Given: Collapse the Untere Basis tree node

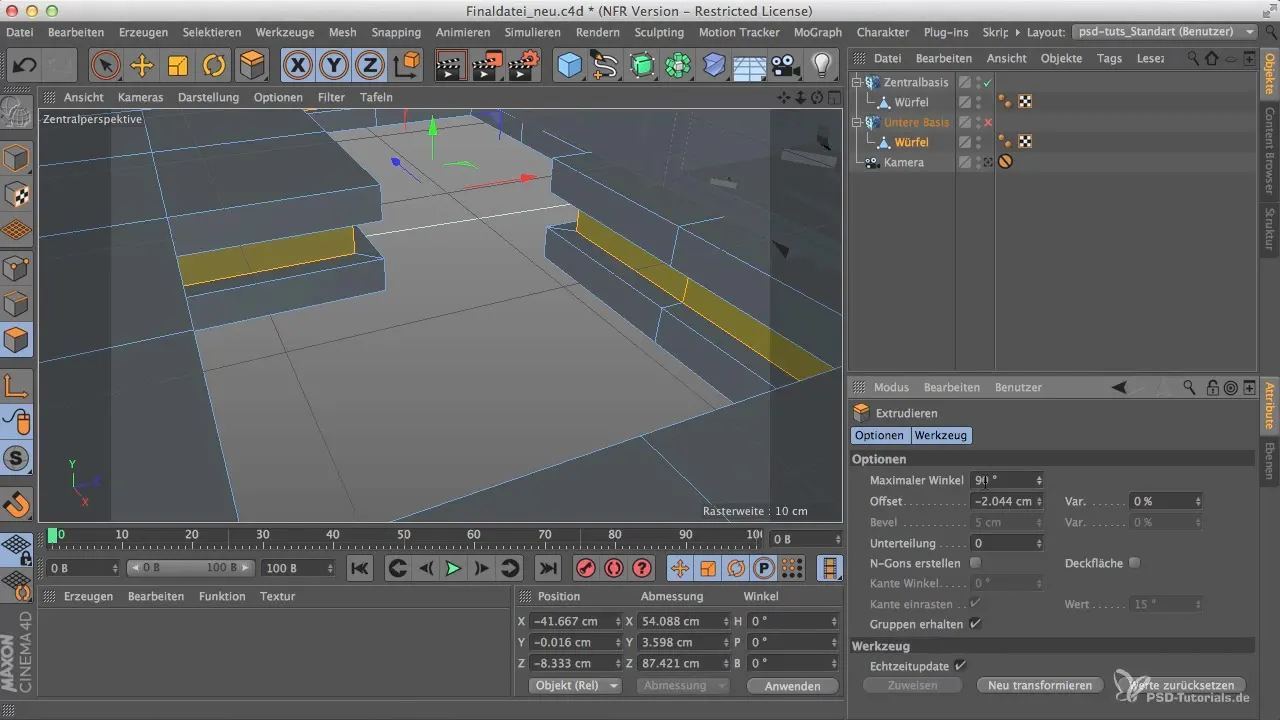Looking at the screenshot, I should 857,122.
